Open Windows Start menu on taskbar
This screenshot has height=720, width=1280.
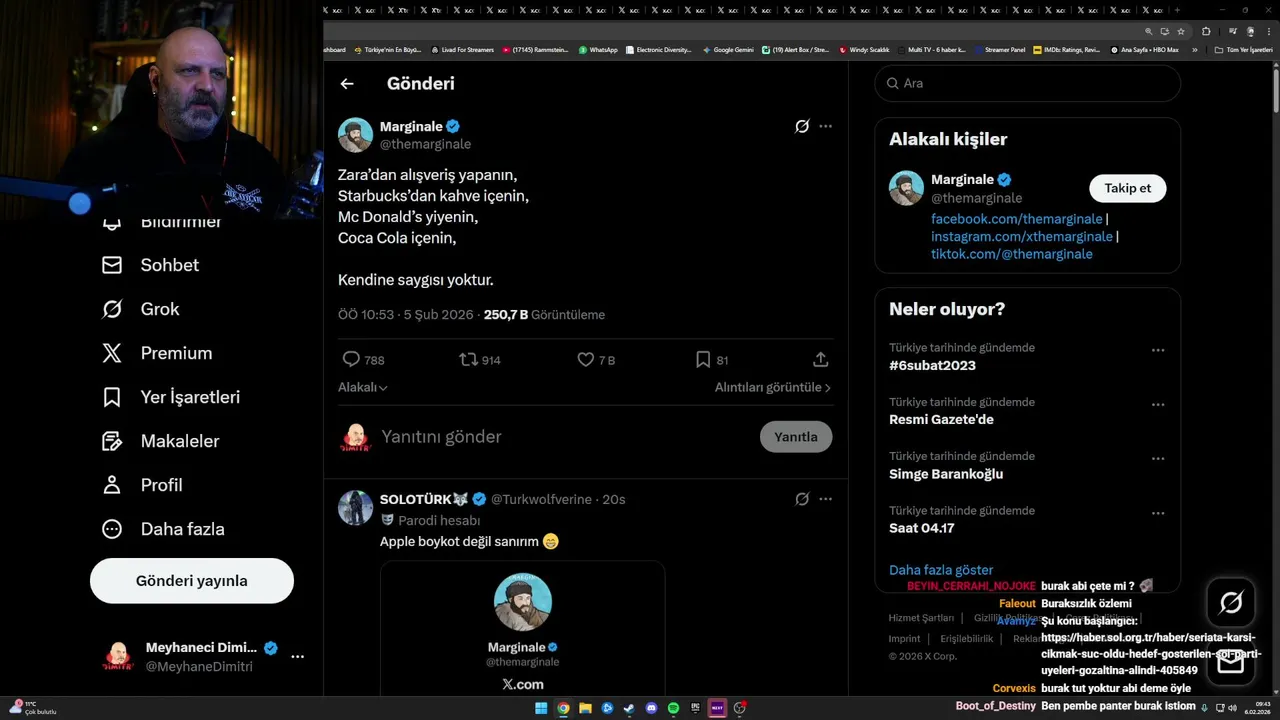point(541,708)
